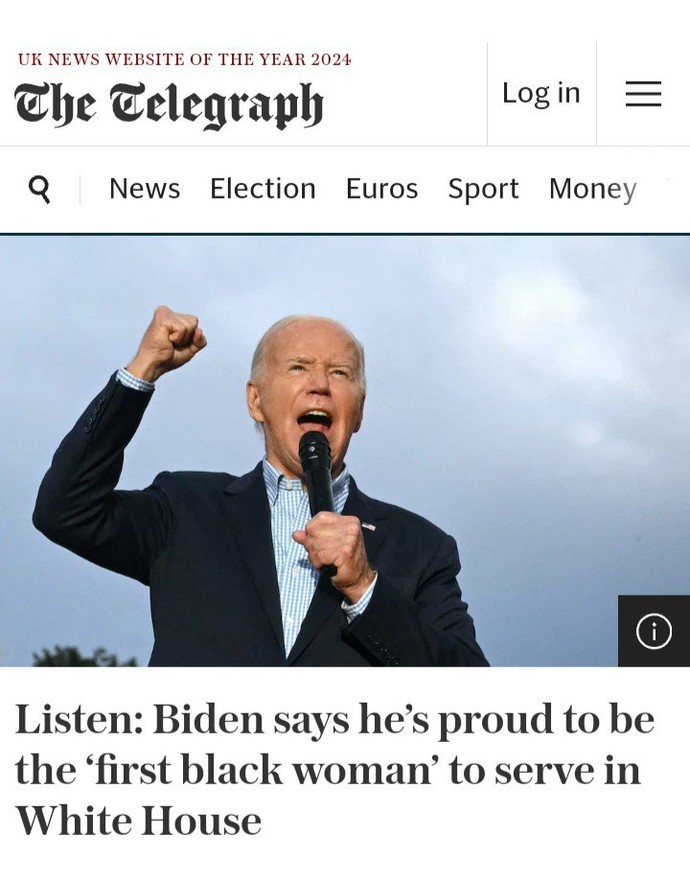Screen dimensions: 690x881
Task: Click the flag lapel pin on the jacket
Action: [x=368, y=526]
